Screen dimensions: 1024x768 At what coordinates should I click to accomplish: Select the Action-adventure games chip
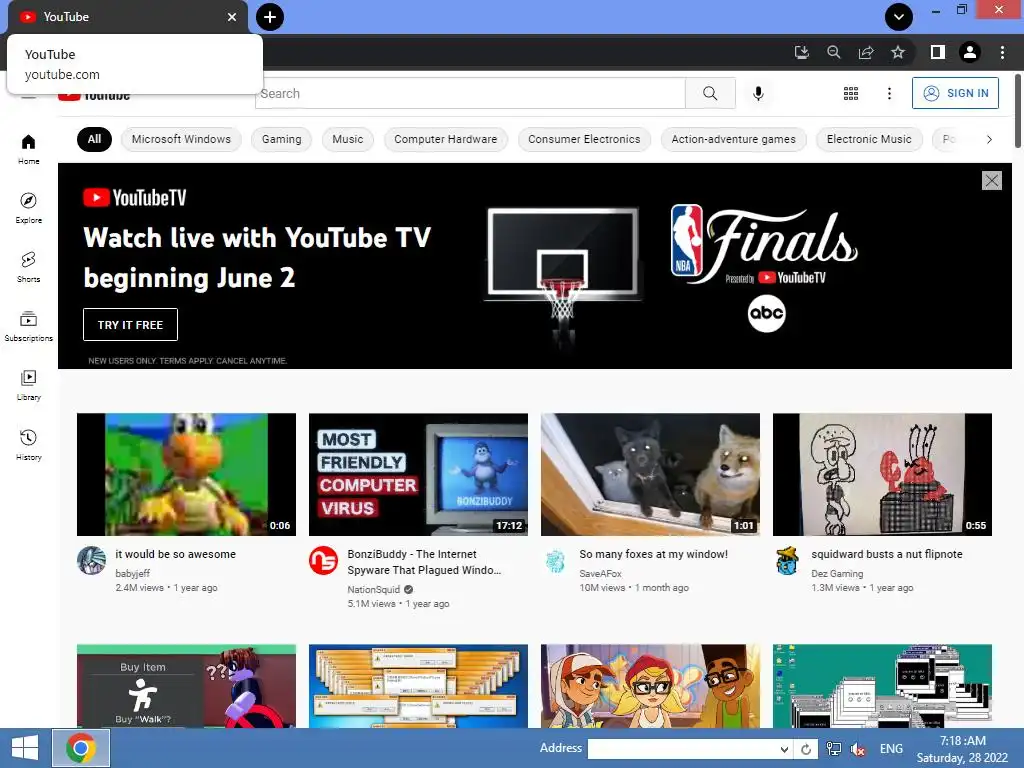coord(733,139)
